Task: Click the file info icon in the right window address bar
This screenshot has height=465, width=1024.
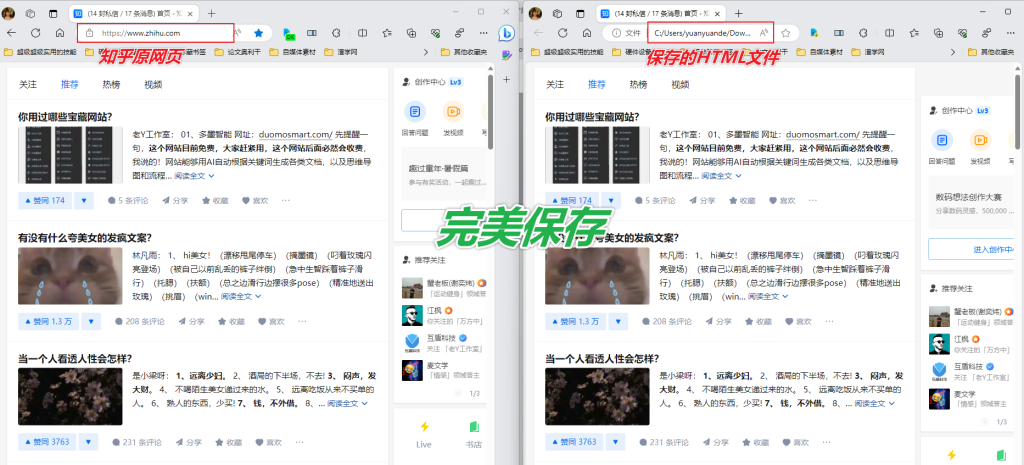Action: pos(615,33)
